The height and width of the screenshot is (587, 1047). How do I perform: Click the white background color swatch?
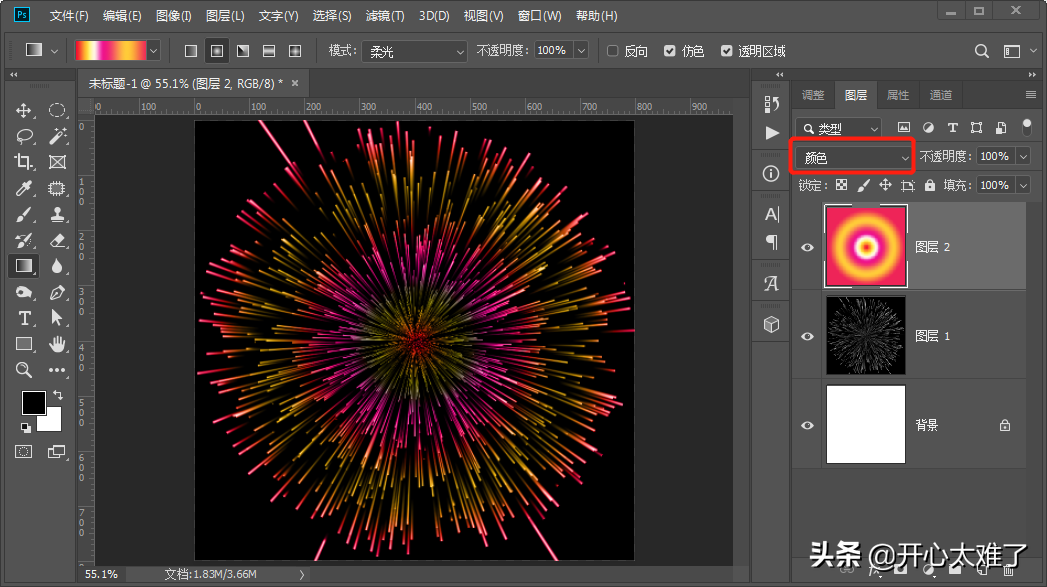point(53,423)
